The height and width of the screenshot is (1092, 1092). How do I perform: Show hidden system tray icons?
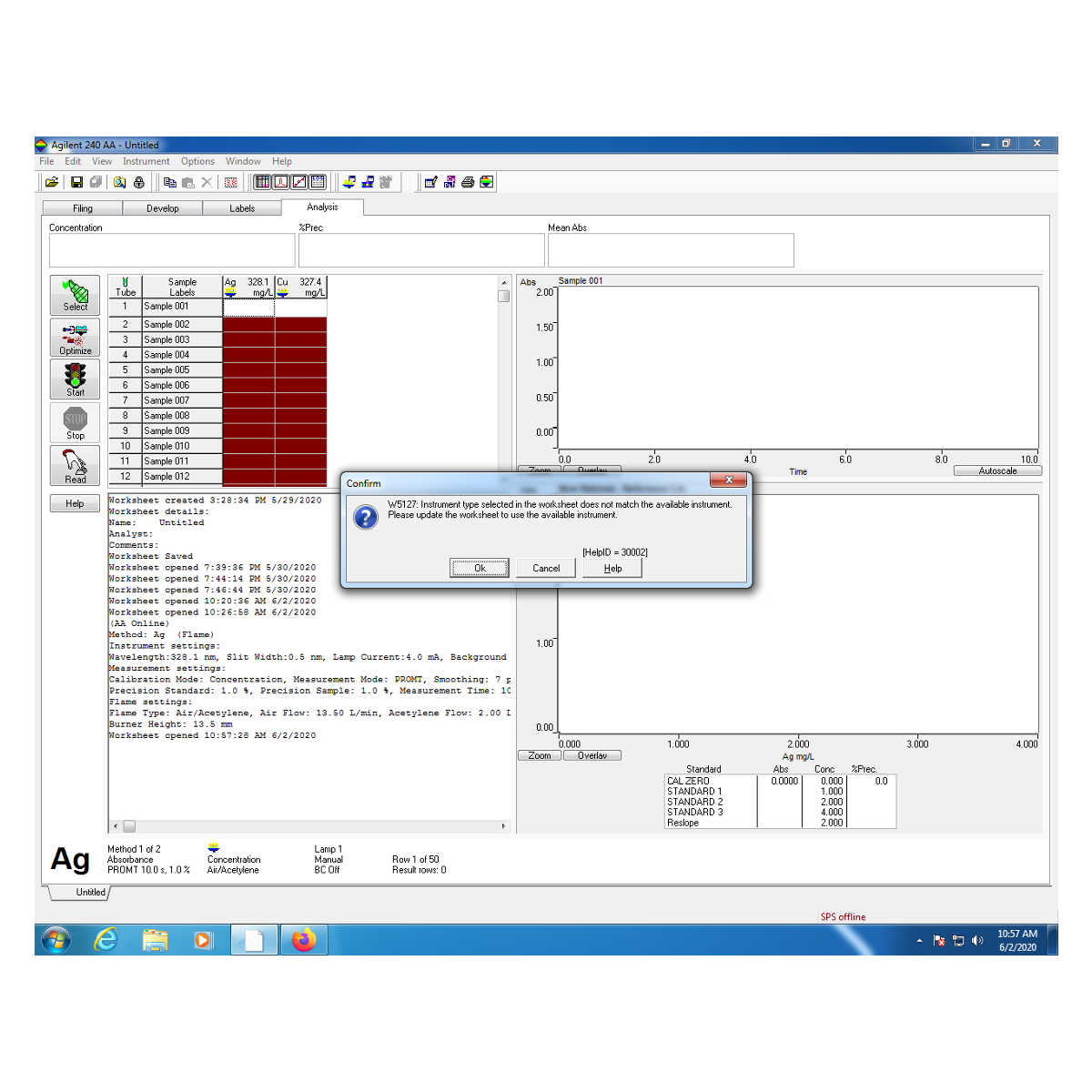coord(919,940)
